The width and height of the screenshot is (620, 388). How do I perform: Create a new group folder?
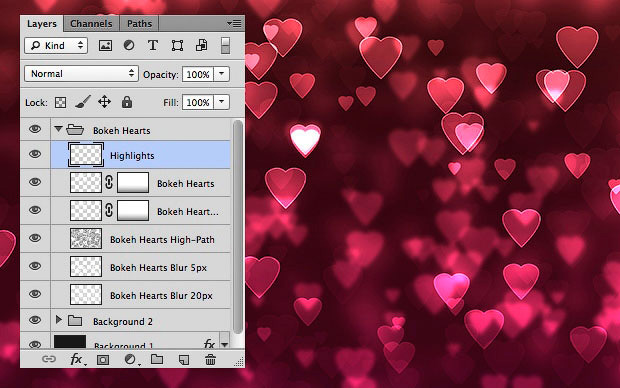(157, 359)
